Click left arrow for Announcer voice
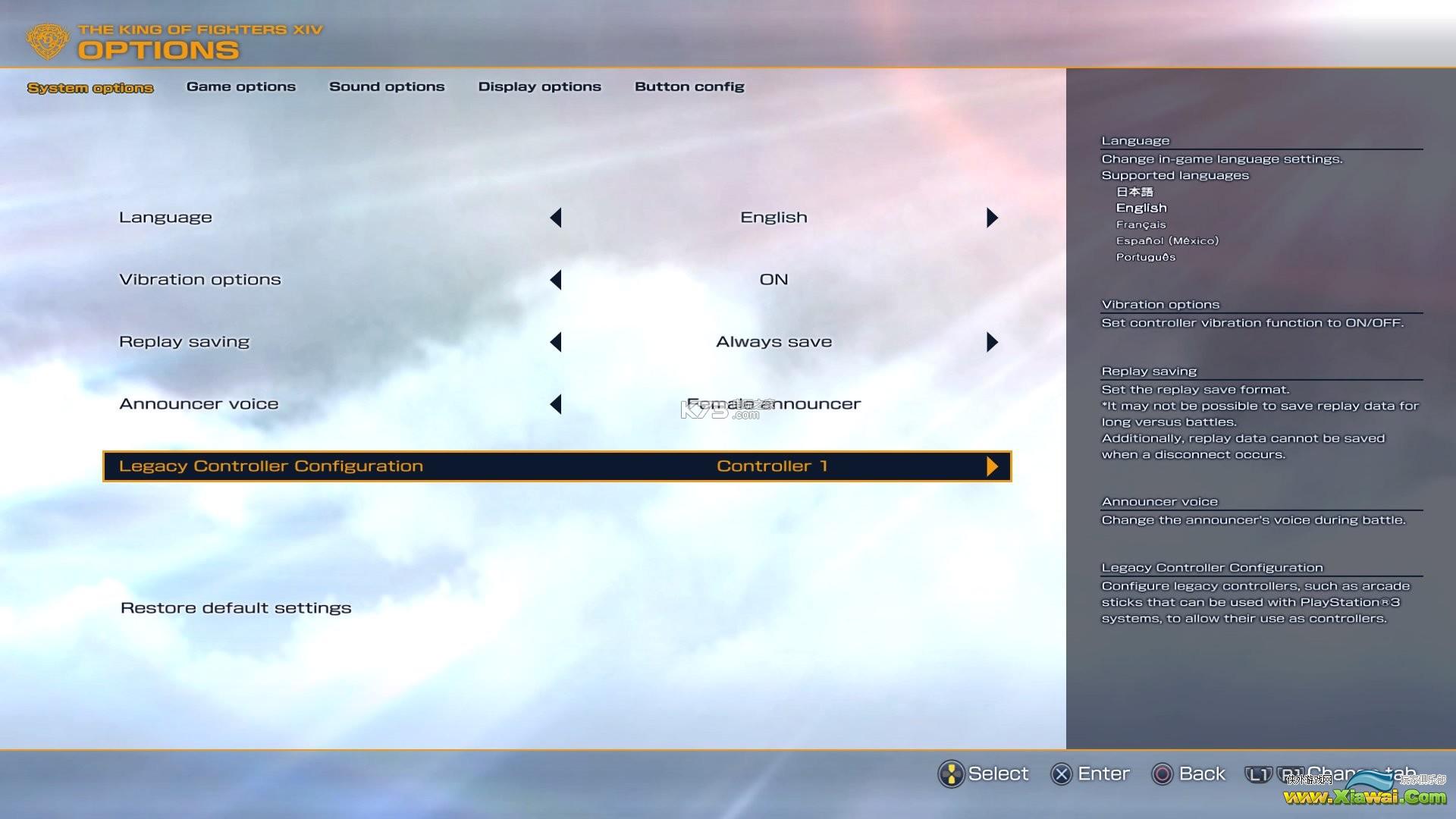The image size is (1456, 819). (556, 404)
